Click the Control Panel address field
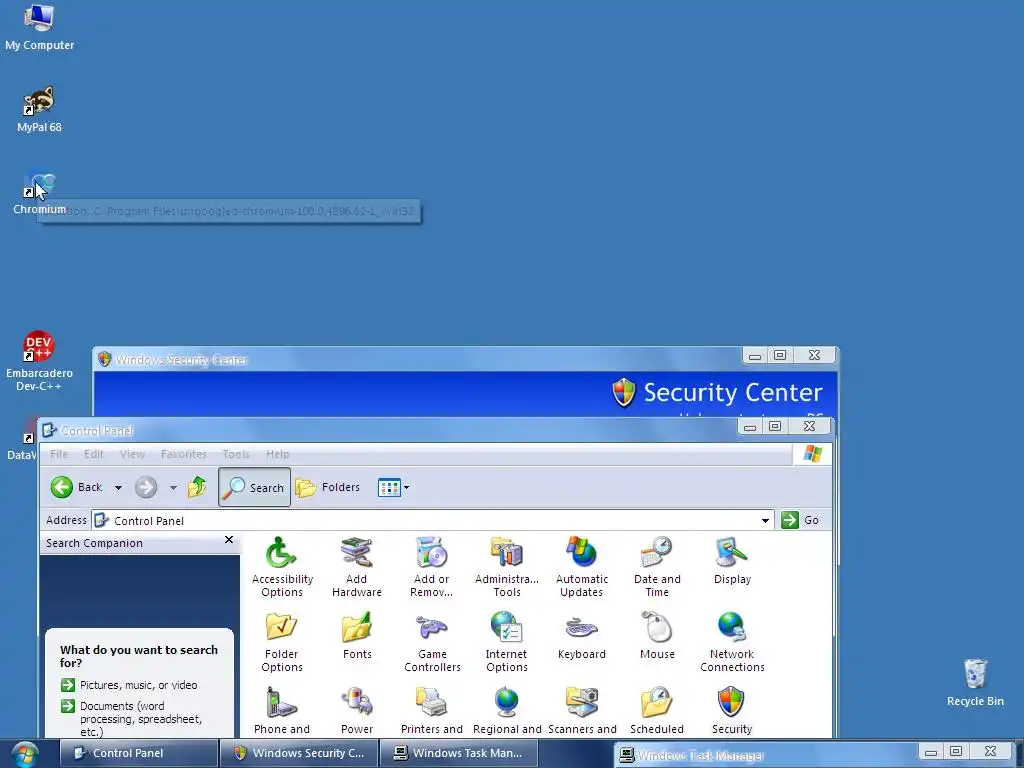The height and width of the screenshot is (768, 1024). 431,520
